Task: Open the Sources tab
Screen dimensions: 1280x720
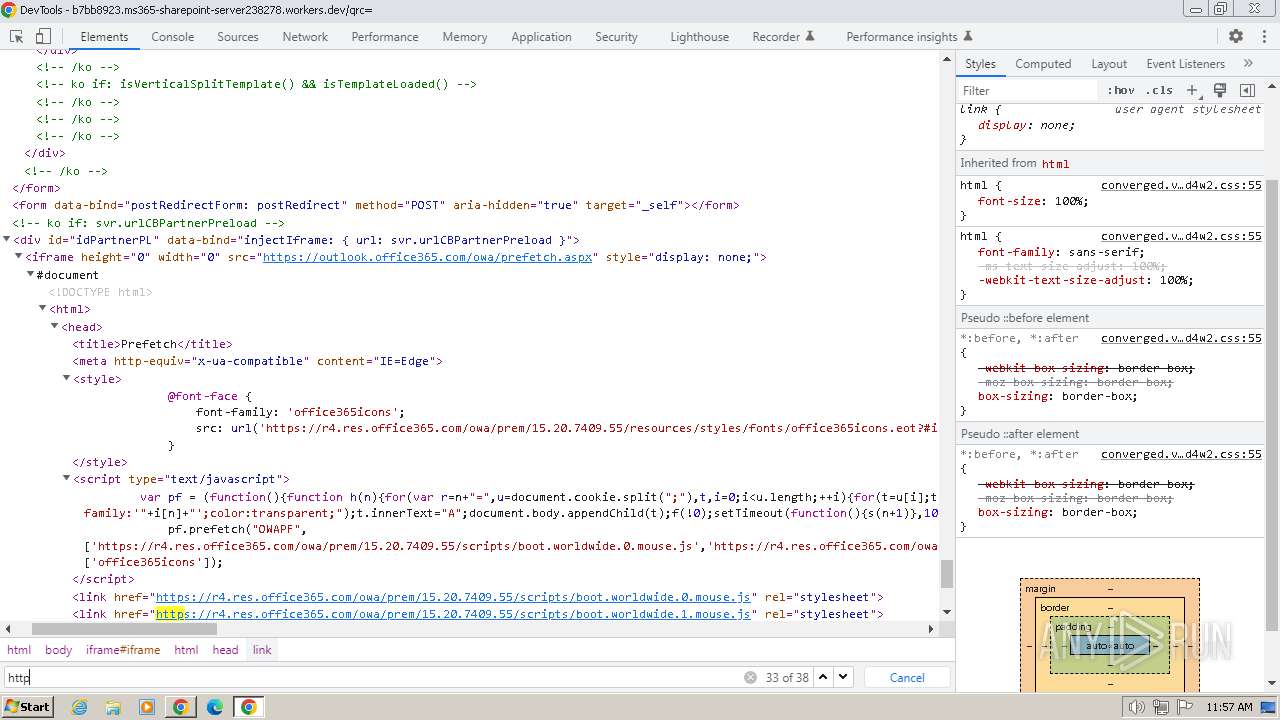Action: point(238,36)
